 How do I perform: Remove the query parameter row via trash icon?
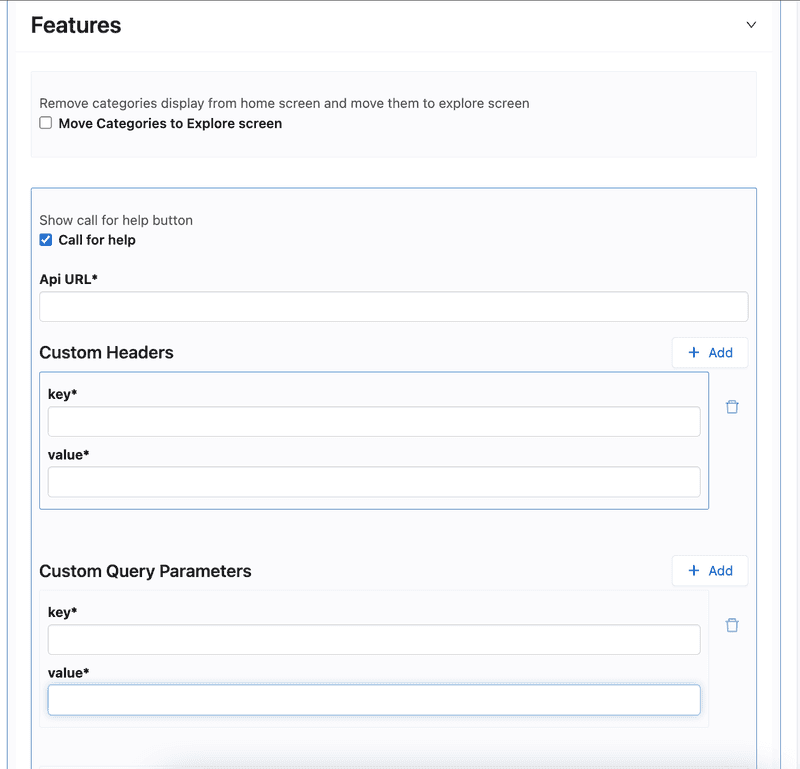coord(732,625)
